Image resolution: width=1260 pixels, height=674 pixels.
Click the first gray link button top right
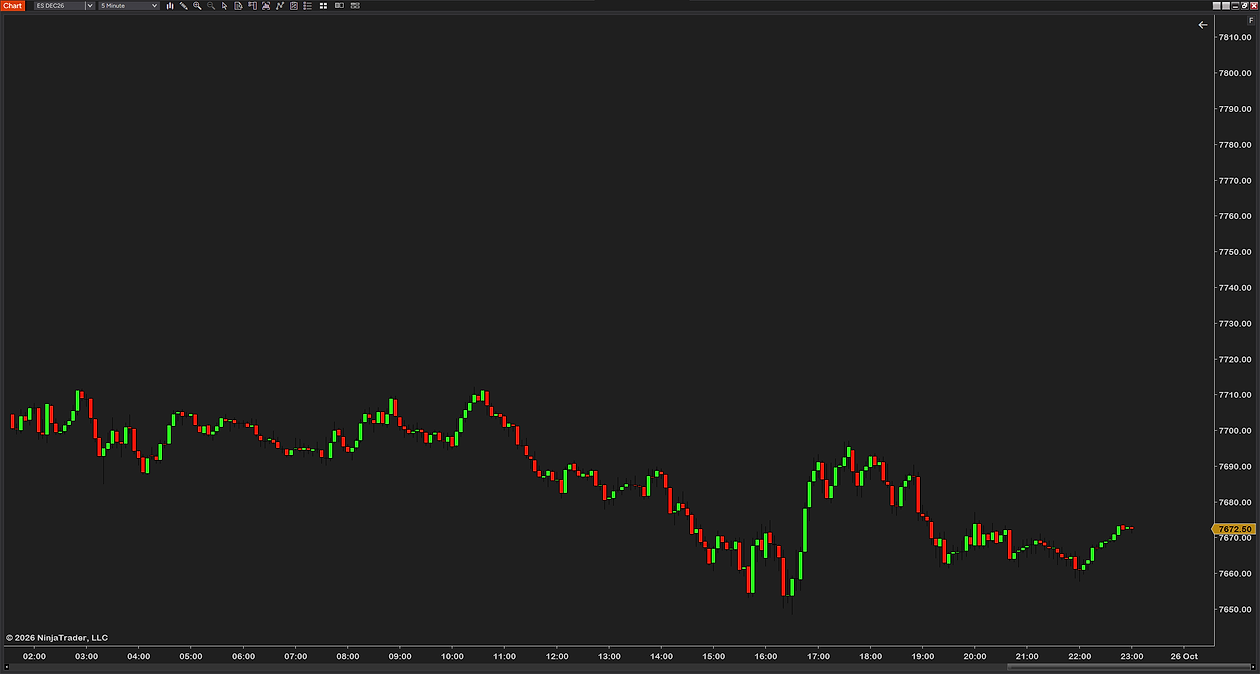1217,6
